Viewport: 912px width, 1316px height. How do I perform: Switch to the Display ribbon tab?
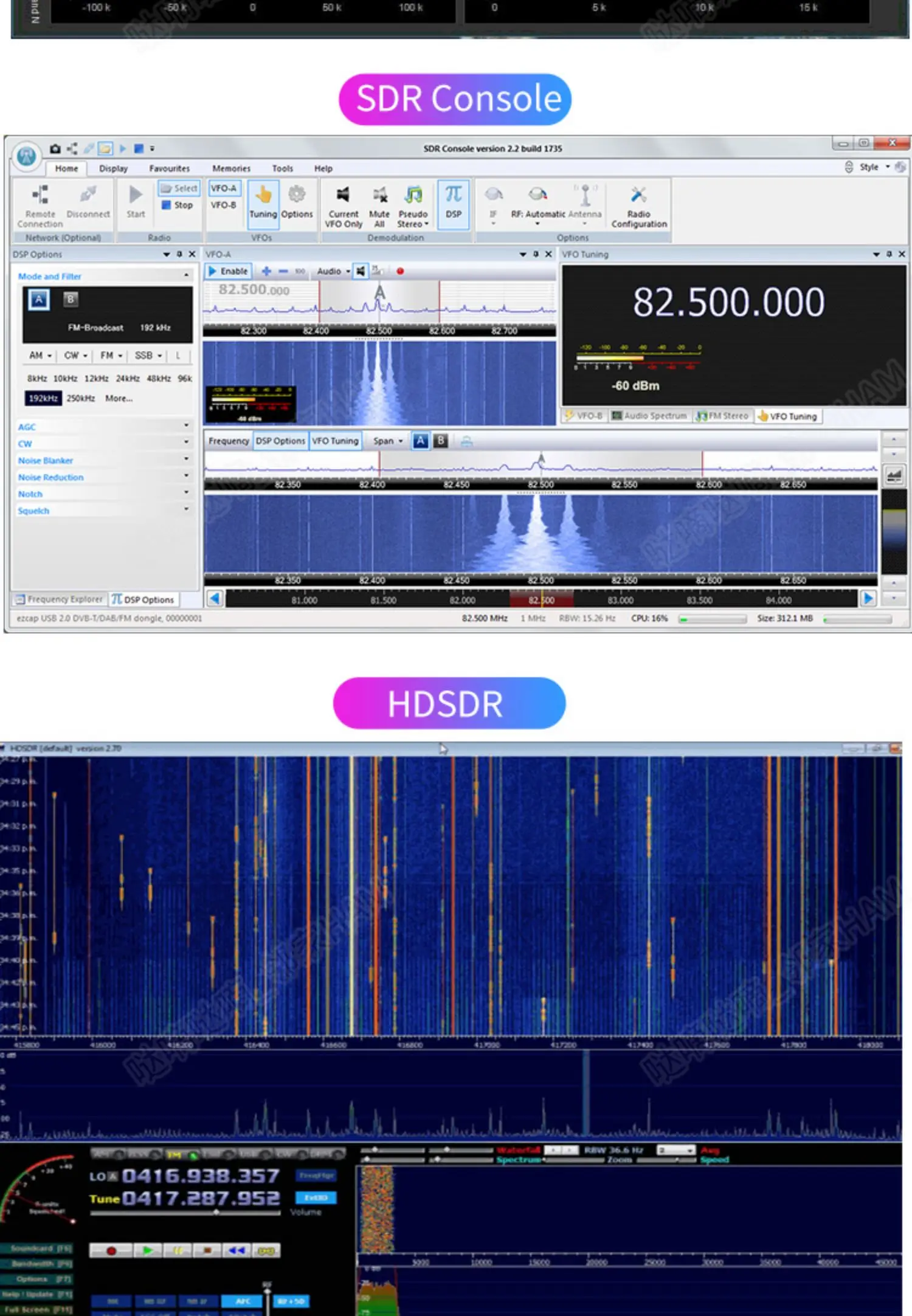click(113, 168)
